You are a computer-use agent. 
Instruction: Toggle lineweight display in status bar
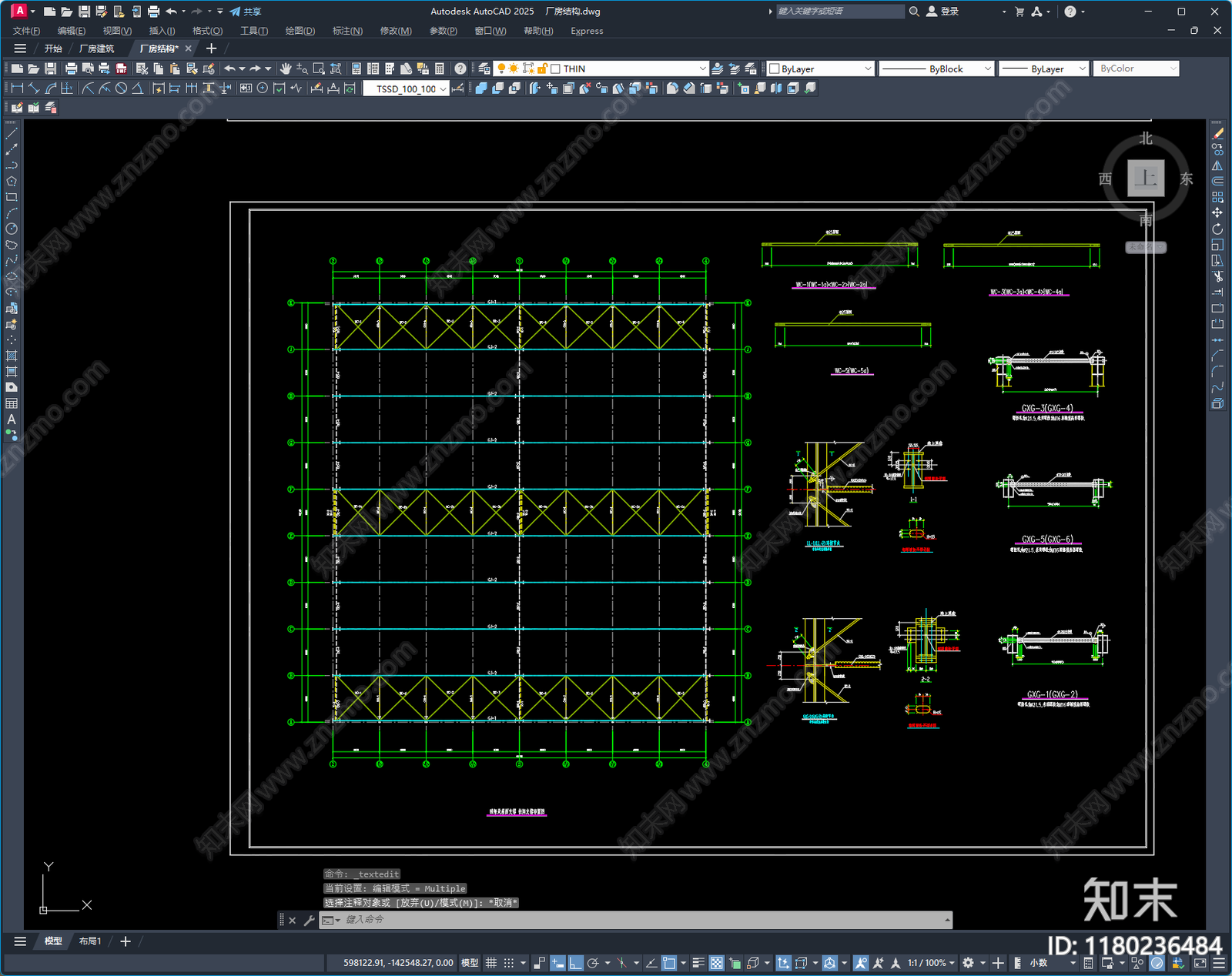coord(698,963)
